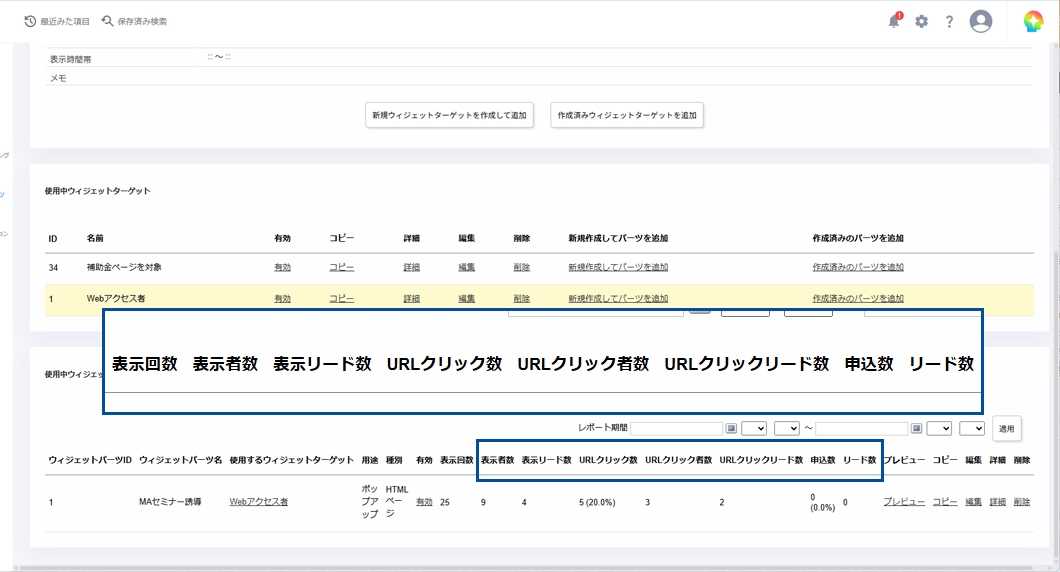Copy the MAセミナー誘導 widget part
Screen dimensions: 1060x572
pyautogui.click(x=944, y=502)
